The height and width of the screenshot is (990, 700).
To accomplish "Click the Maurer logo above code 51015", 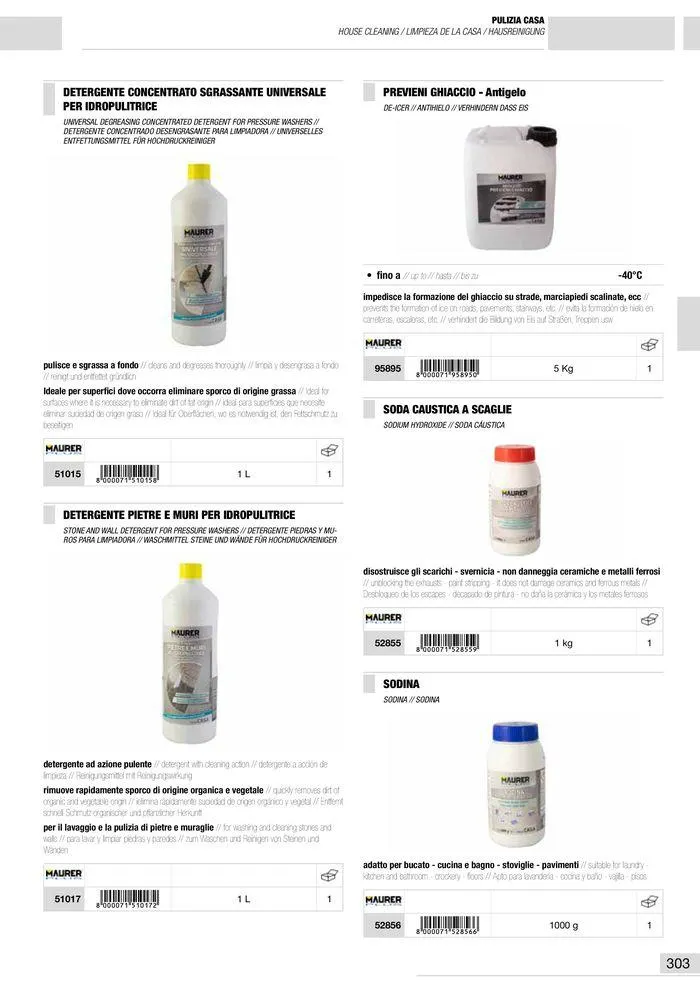I will 64,450.
